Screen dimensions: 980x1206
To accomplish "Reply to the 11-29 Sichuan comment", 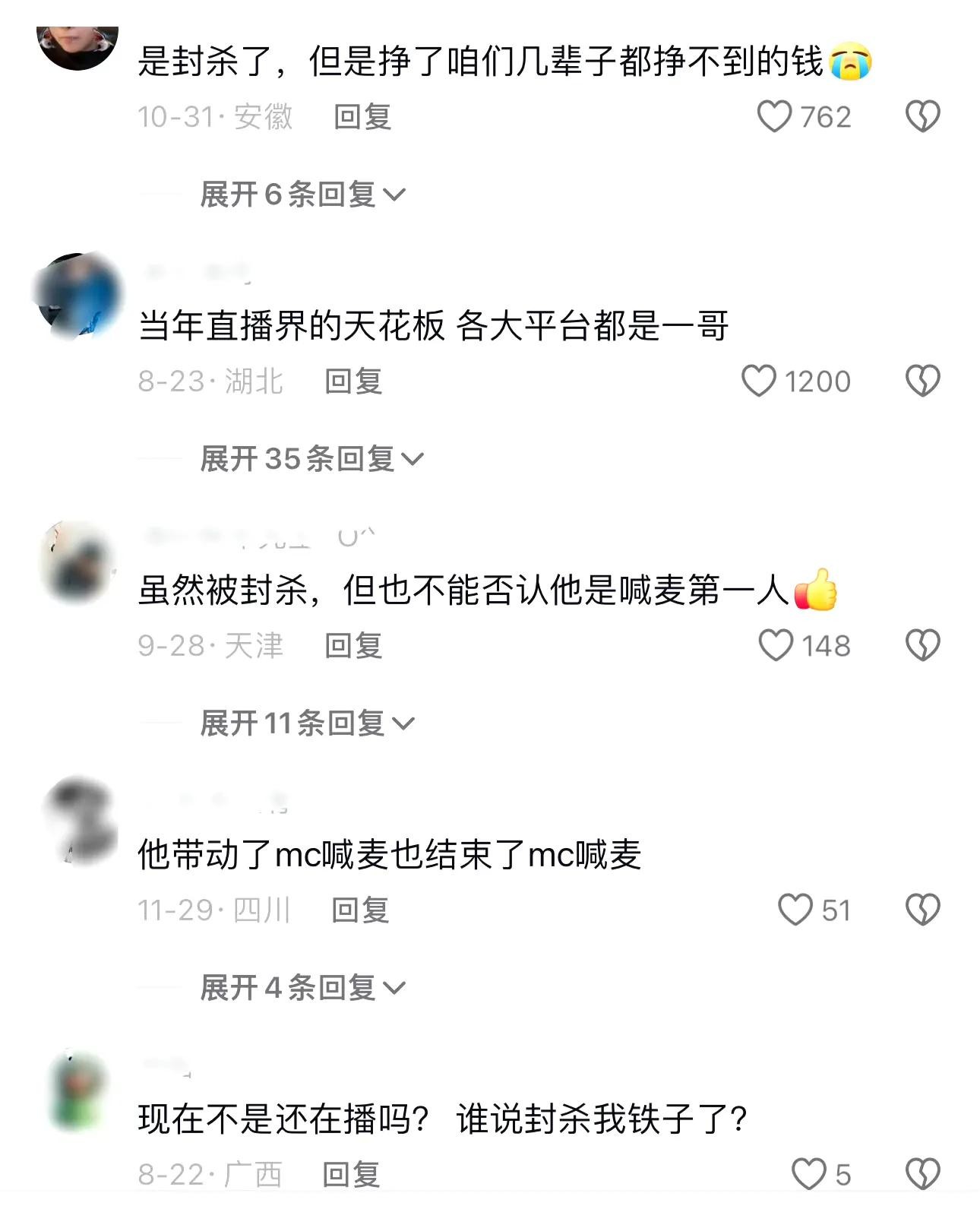I will (360, 910).
